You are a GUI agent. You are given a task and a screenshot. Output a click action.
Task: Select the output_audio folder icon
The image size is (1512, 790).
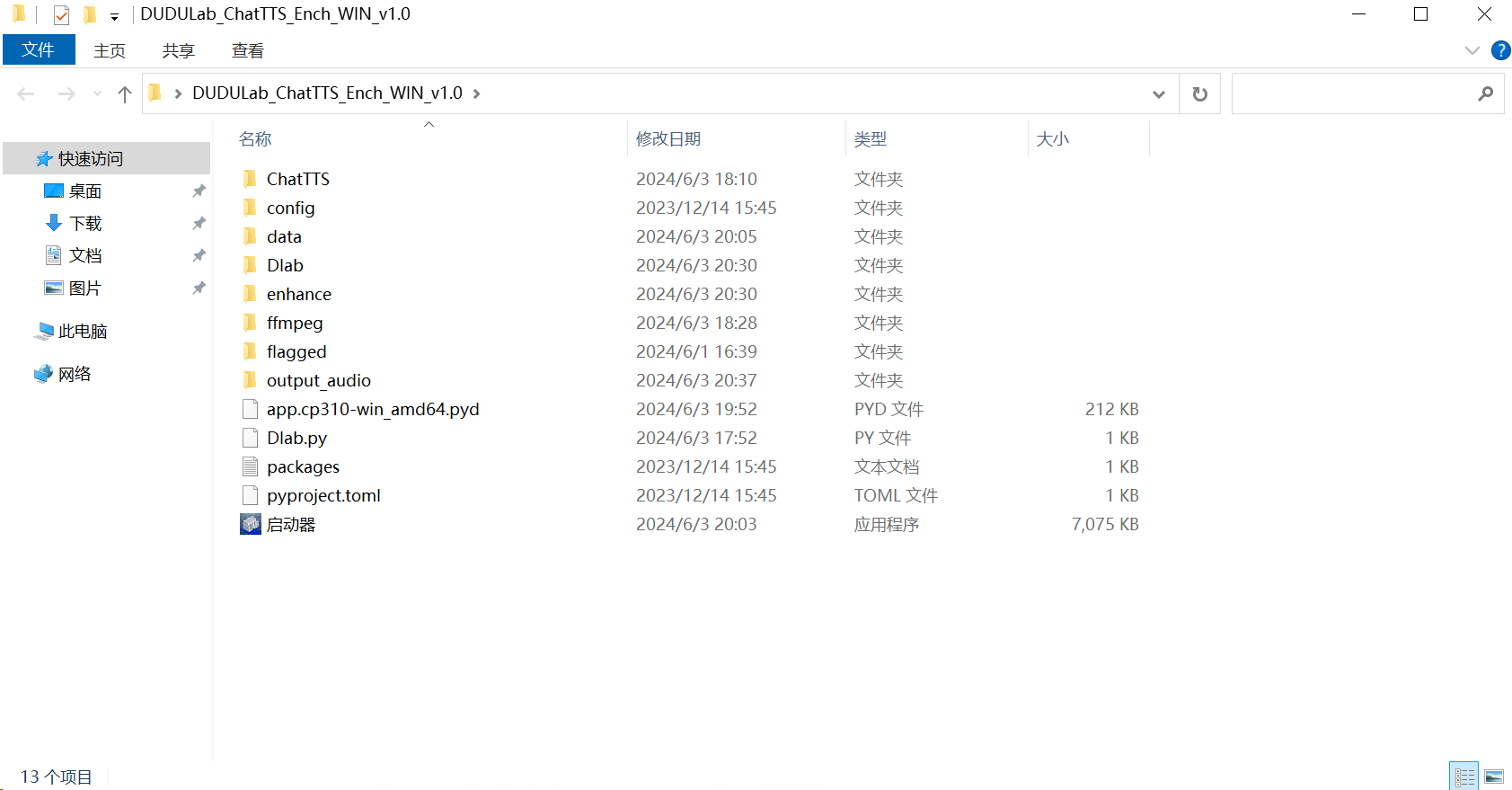pyautogui.click(x=250, y=380)
